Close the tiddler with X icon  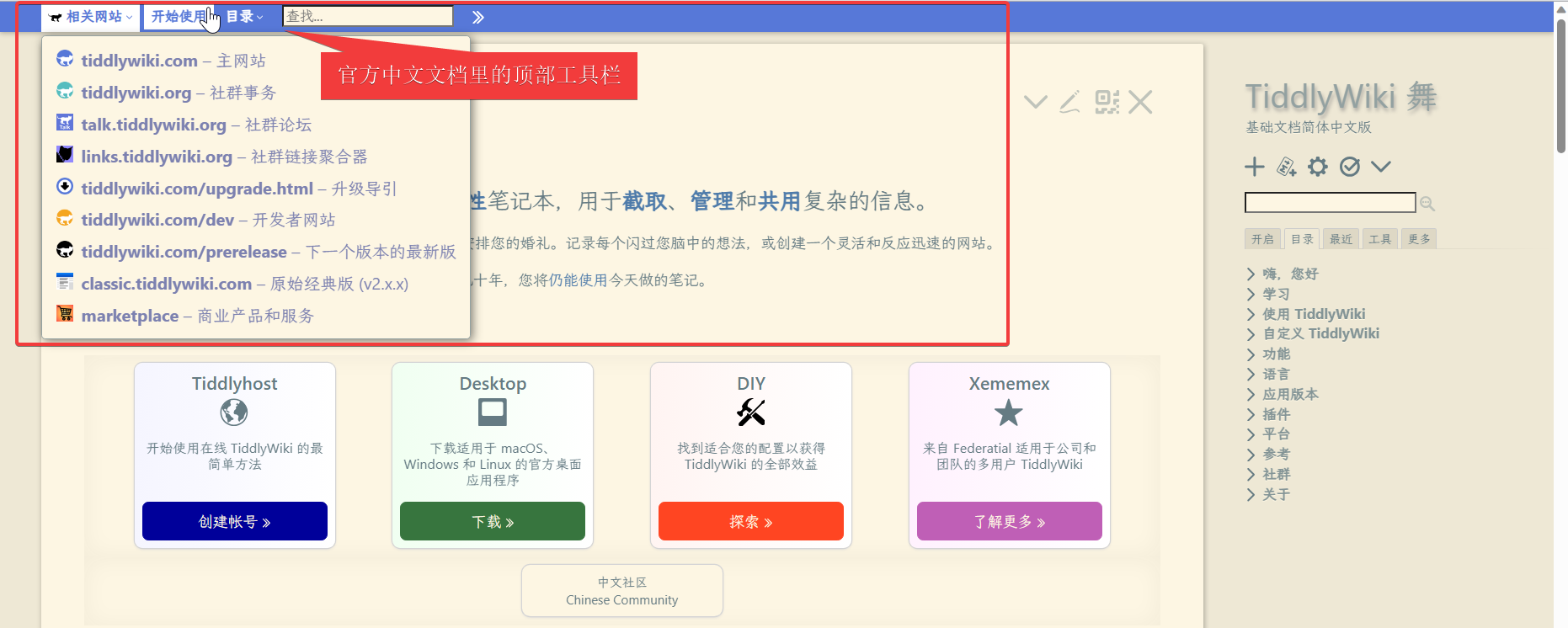click(x=1140, y=103)
